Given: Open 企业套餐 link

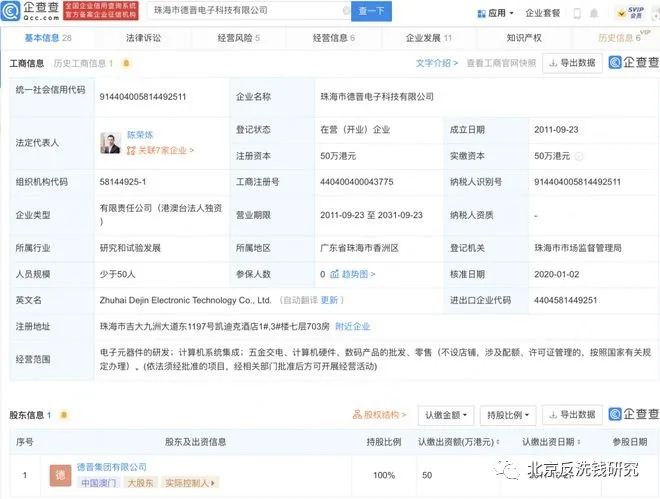Looking at the screenshot, I should pyautogui.click(x=543, y=13).
